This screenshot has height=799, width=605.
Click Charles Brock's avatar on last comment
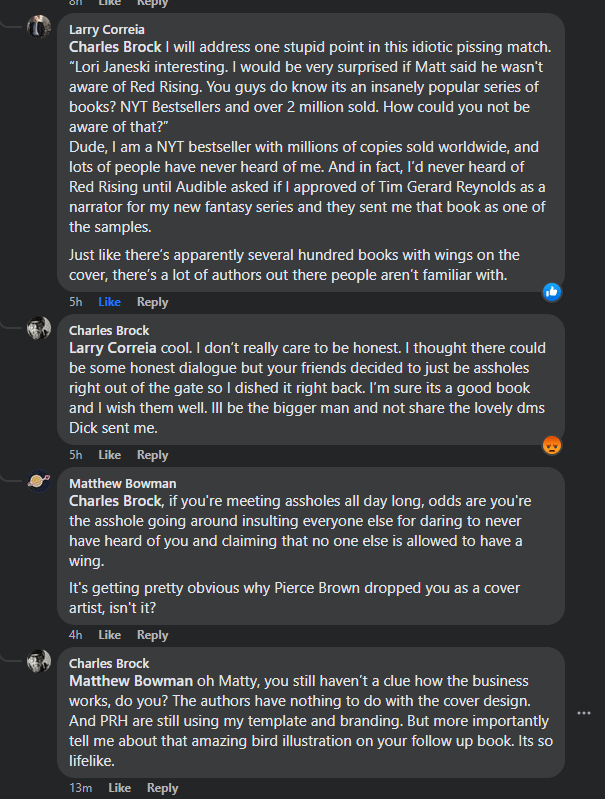click(39, 661)
